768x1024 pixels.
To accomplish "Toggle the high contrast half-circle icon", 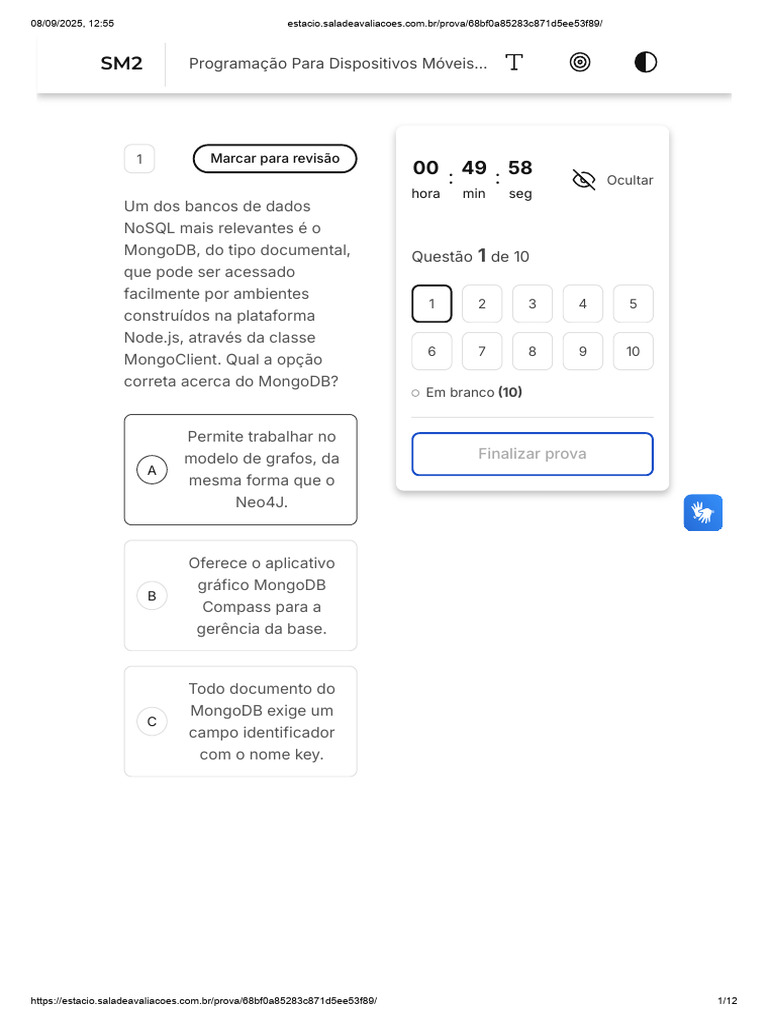I will tap(645, 63).
